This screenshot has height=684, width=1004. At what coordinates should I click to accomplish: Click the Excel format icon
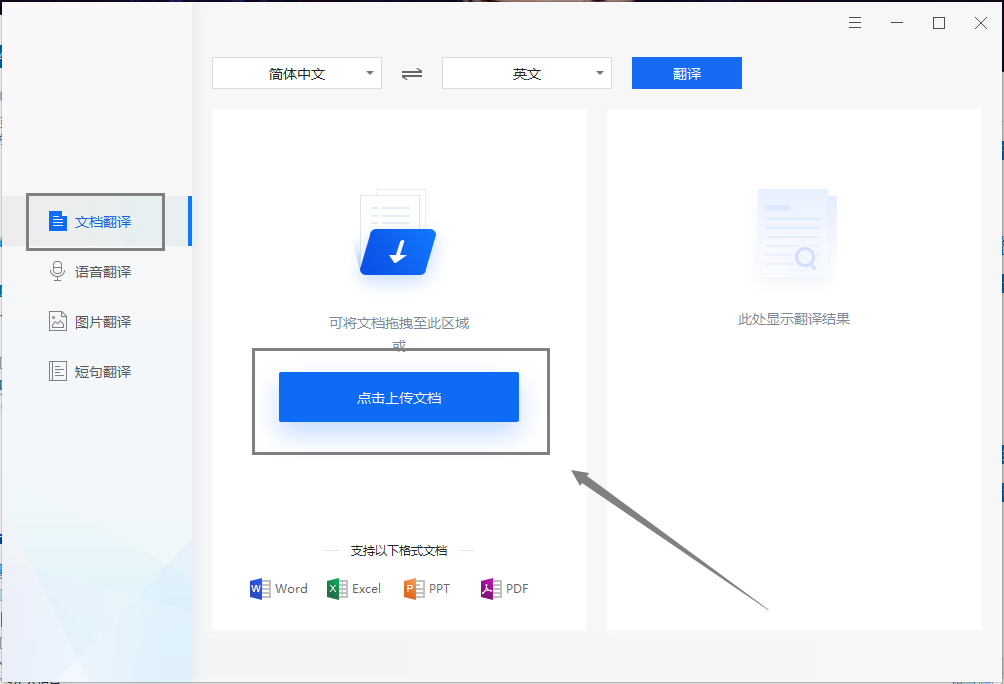337,589
